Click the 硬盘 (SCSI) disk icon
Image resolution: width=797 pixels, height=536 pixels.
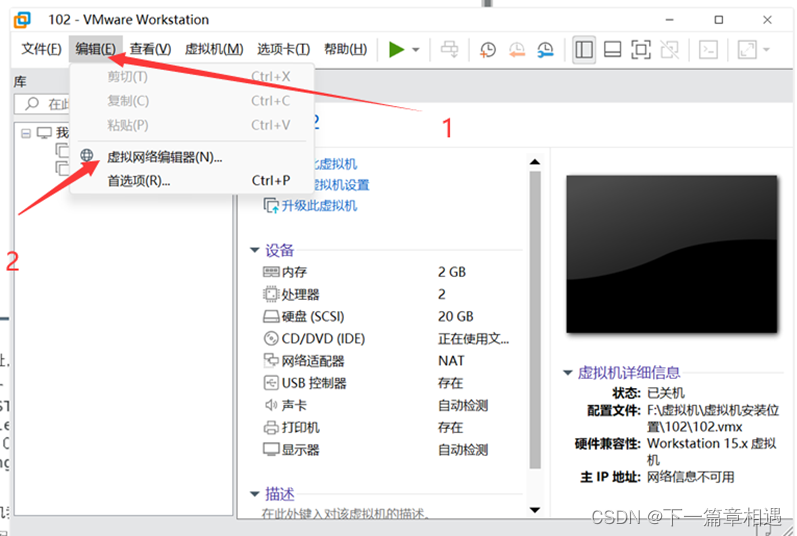click(271, 317)
